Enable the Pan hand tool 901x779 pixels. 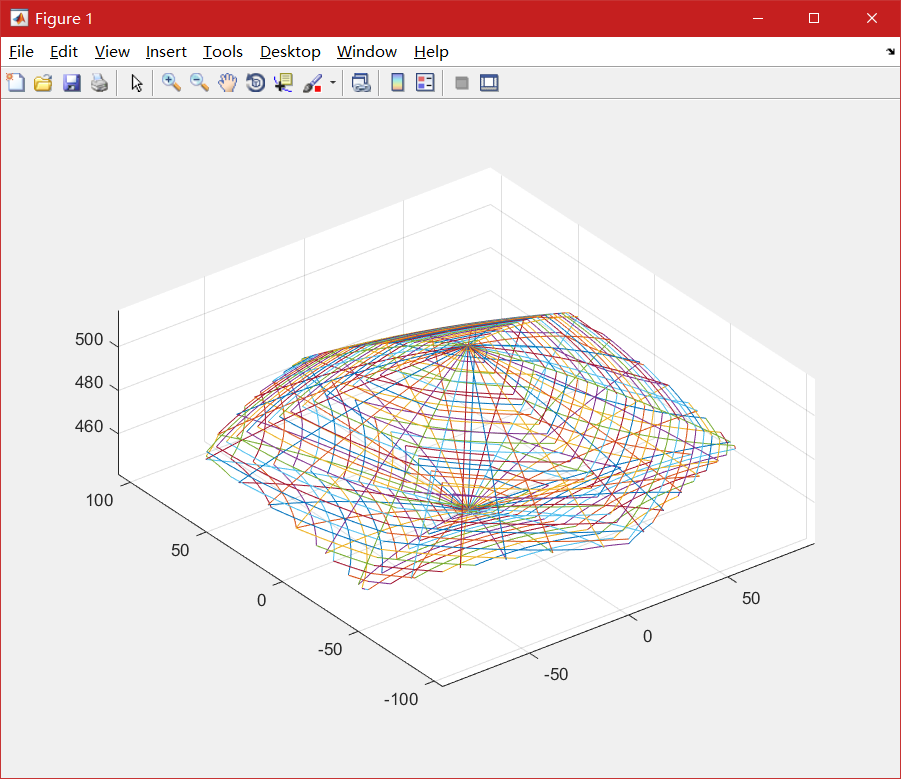click(227, 83)
